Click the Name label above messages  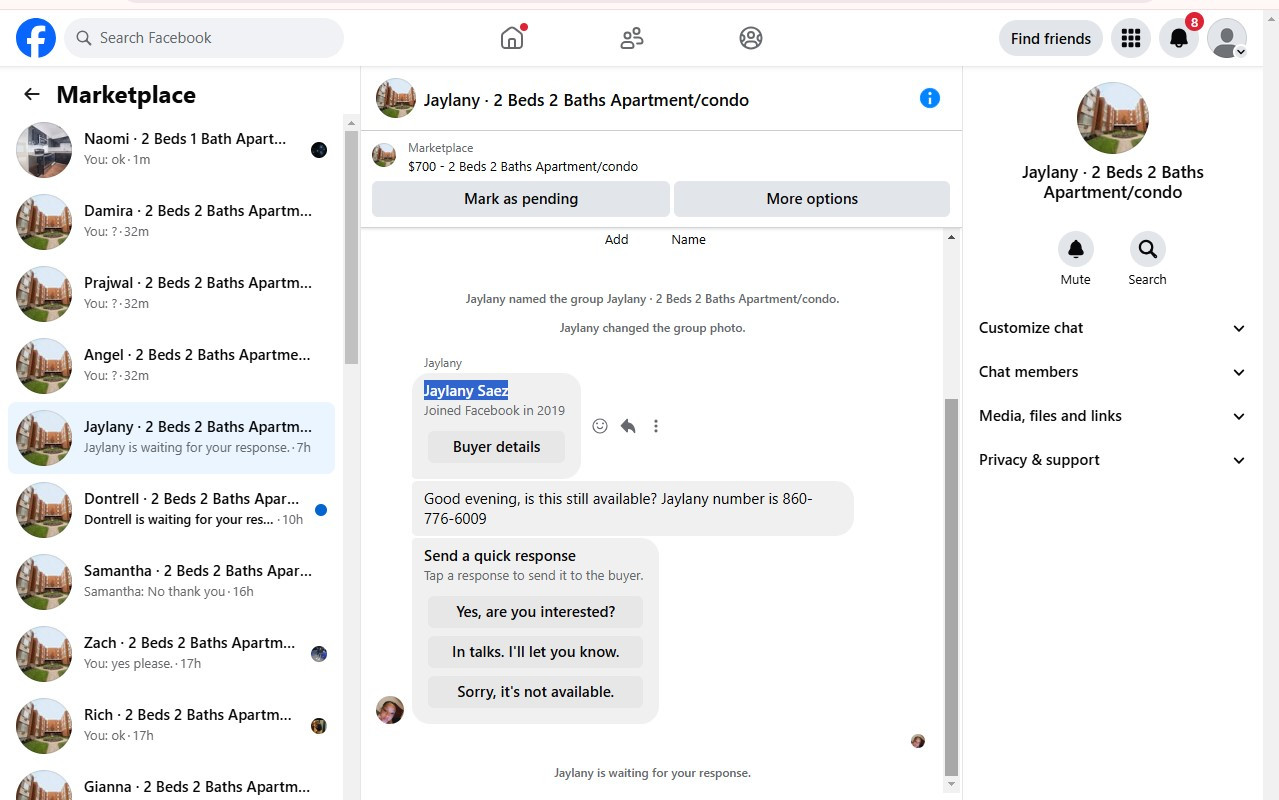click(689, 240)
